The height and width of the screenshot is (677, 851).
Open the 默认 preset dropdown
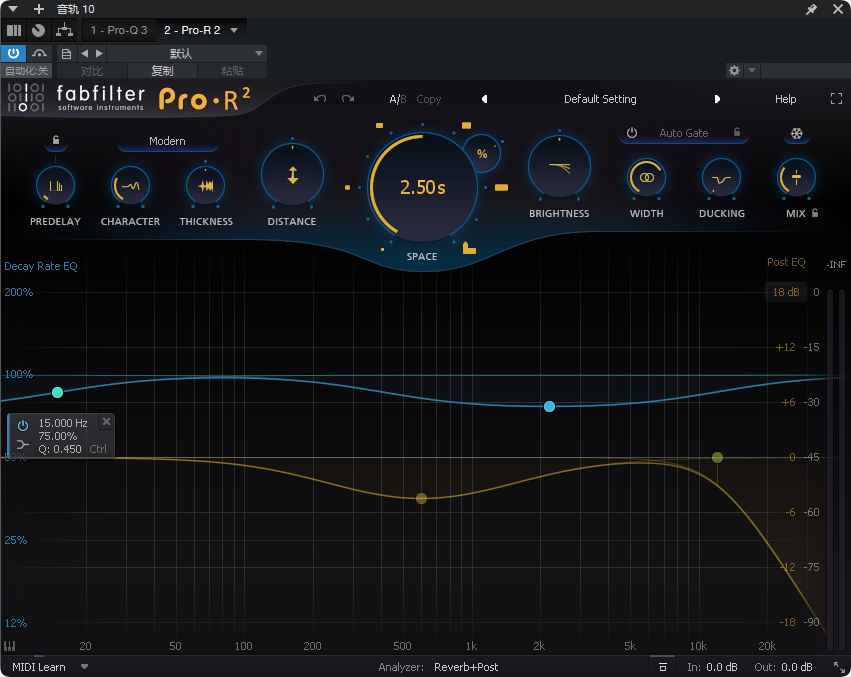point(187,54)
